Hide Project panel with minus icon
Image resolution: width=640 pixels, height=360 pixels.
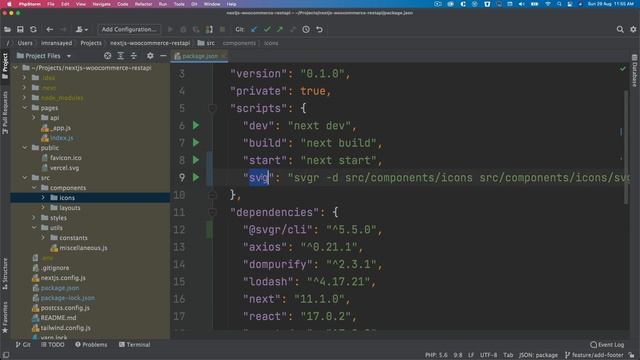pos(163,56)
